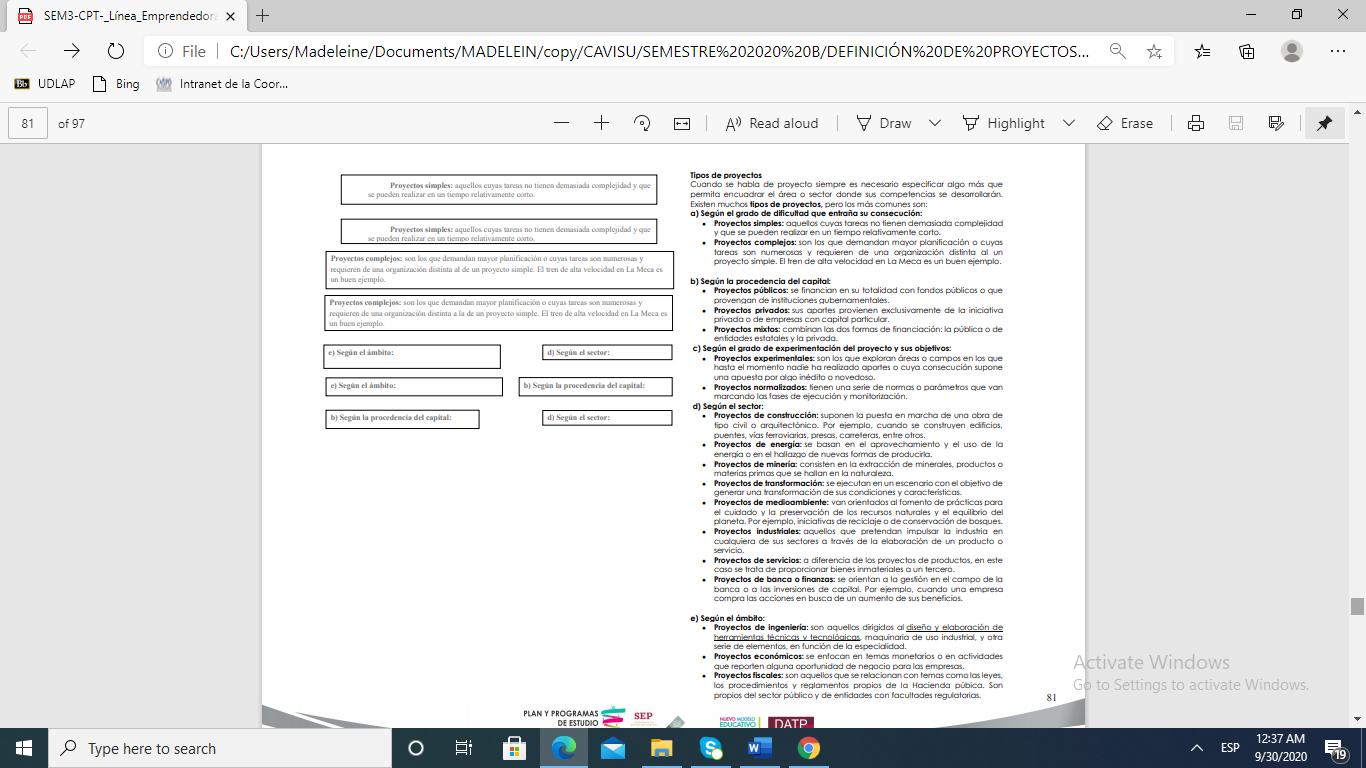Zoom out of the PDF
The image size is (1366, 768).
coord(561,123)
